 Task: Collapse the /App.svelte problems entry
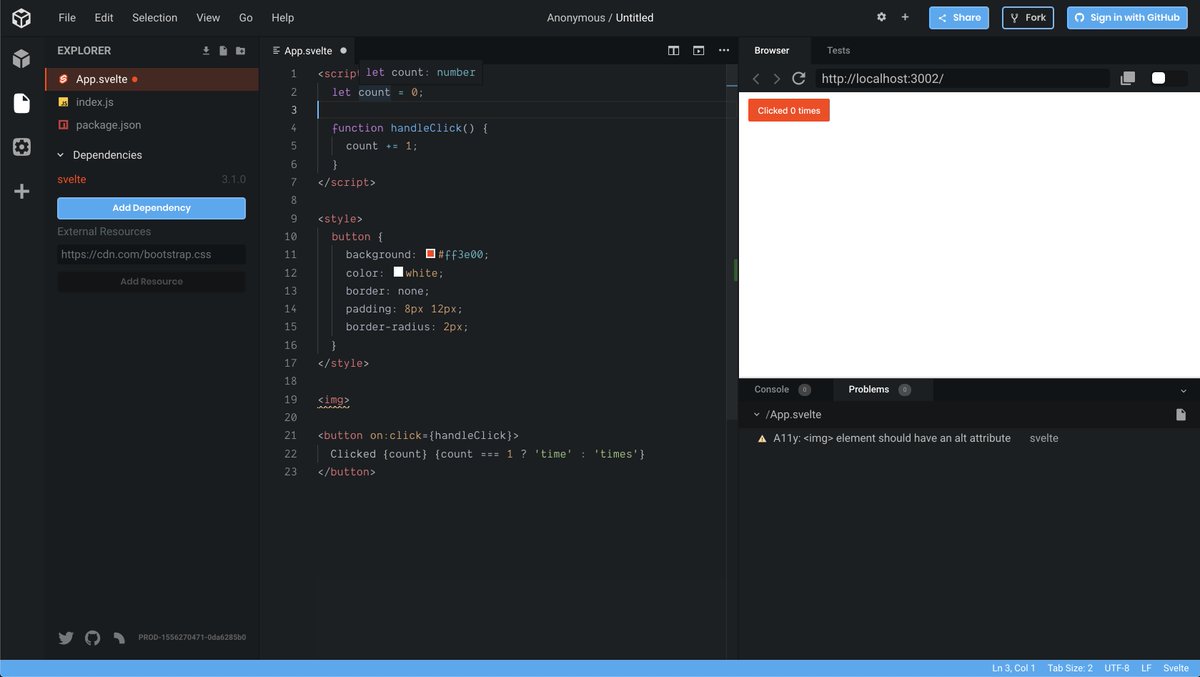(757, 413)
